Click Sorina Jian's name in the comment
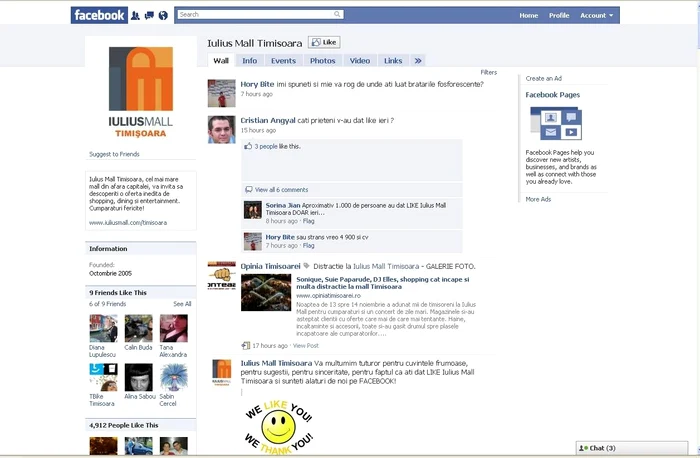The height and width of the screenshot is (458, 700). pyautogui.click(x=283, y=205)
